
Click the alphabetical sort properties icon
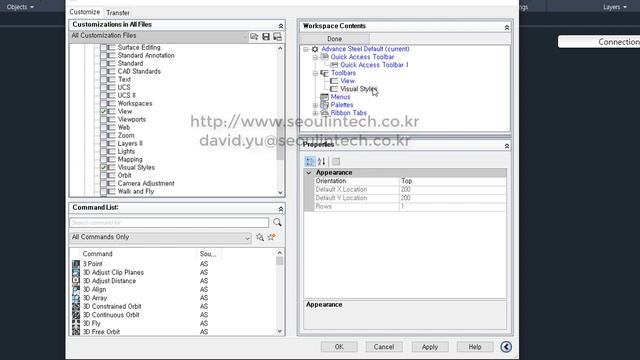pyautogui.click(x=322, y=161)
